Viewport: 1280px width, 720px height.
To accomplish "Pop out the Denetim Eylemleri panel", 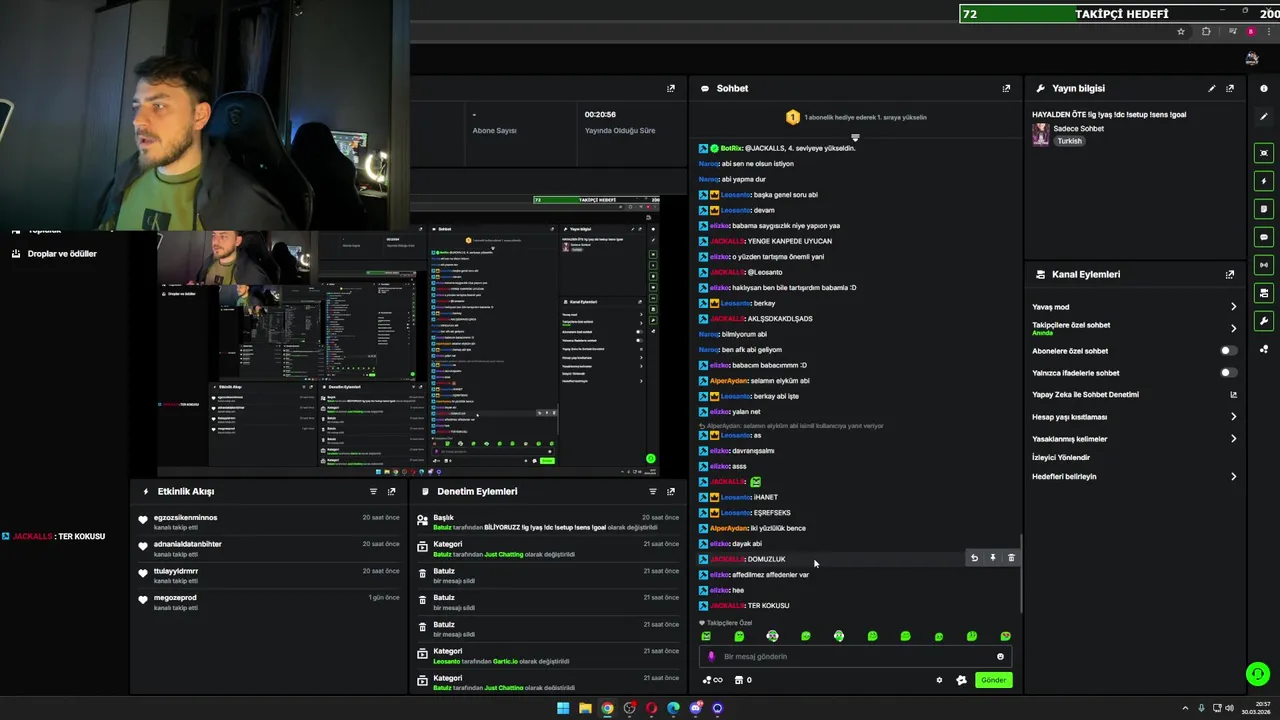I will click(671, 491).
